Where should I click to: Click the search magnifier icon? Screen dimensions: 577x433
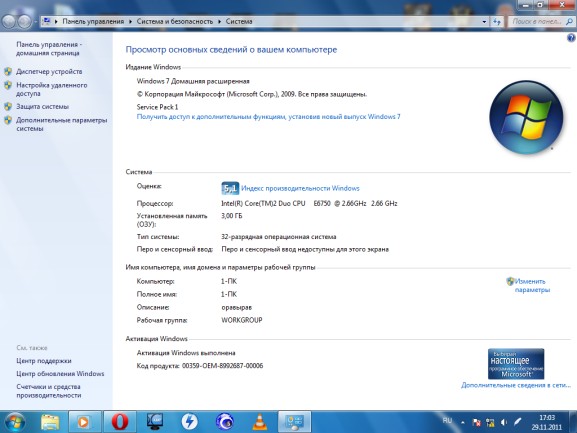coord(570,22)
